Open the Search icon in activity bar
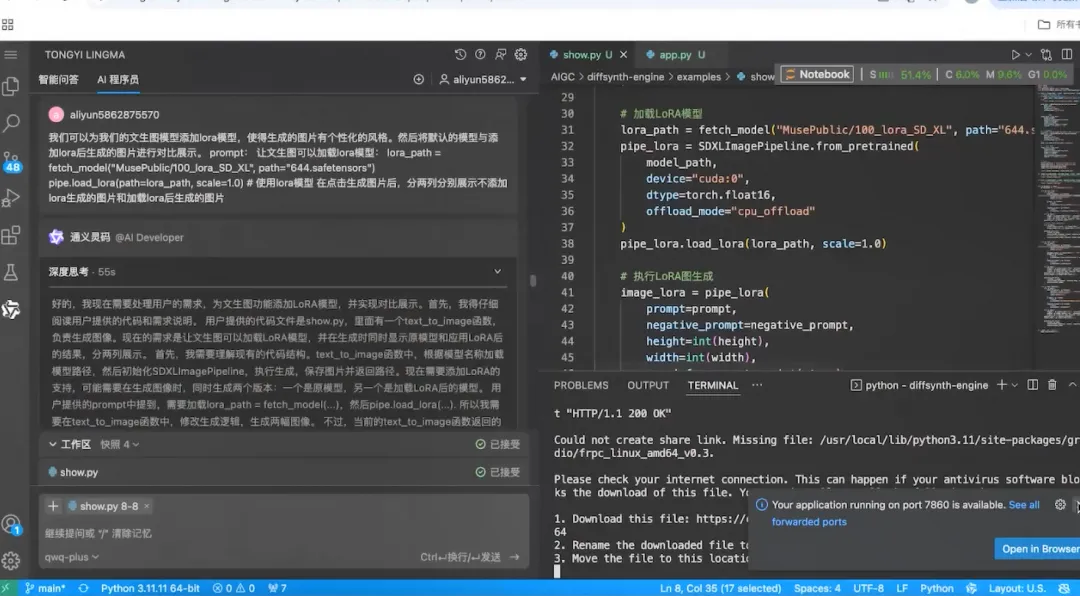1080x596 pixels. click(11, 123)
